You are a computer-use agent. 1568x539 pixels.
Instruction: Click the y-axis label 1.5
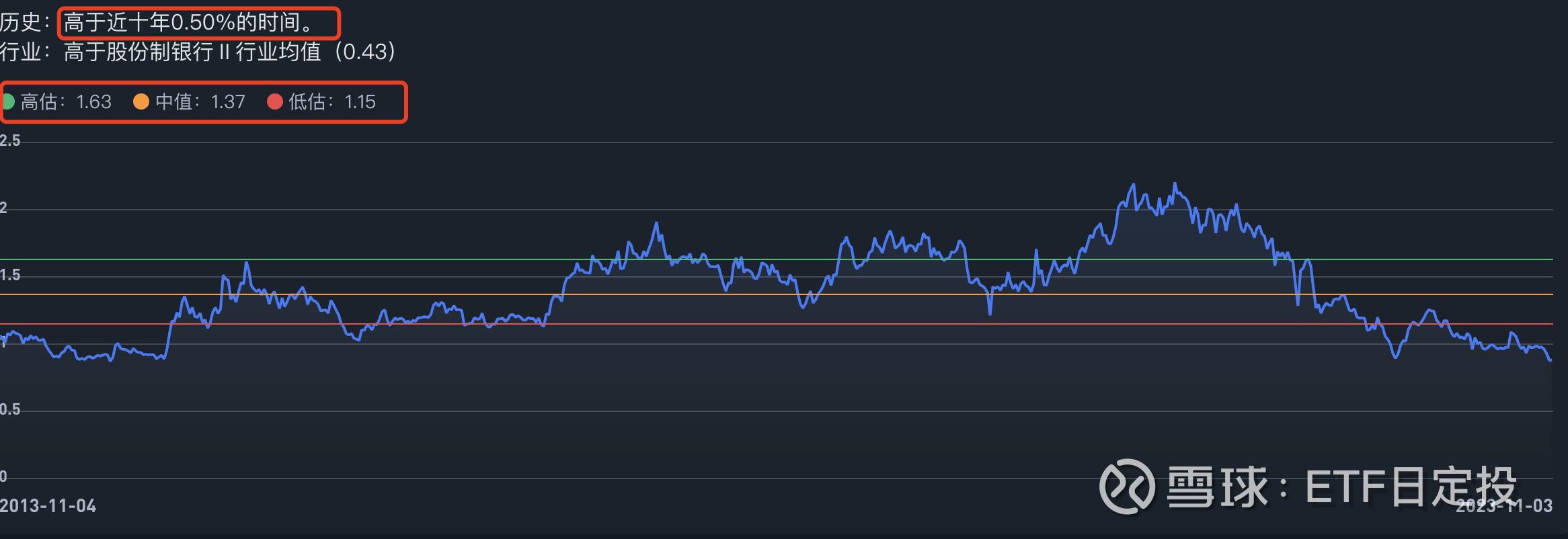coord(10,275)
